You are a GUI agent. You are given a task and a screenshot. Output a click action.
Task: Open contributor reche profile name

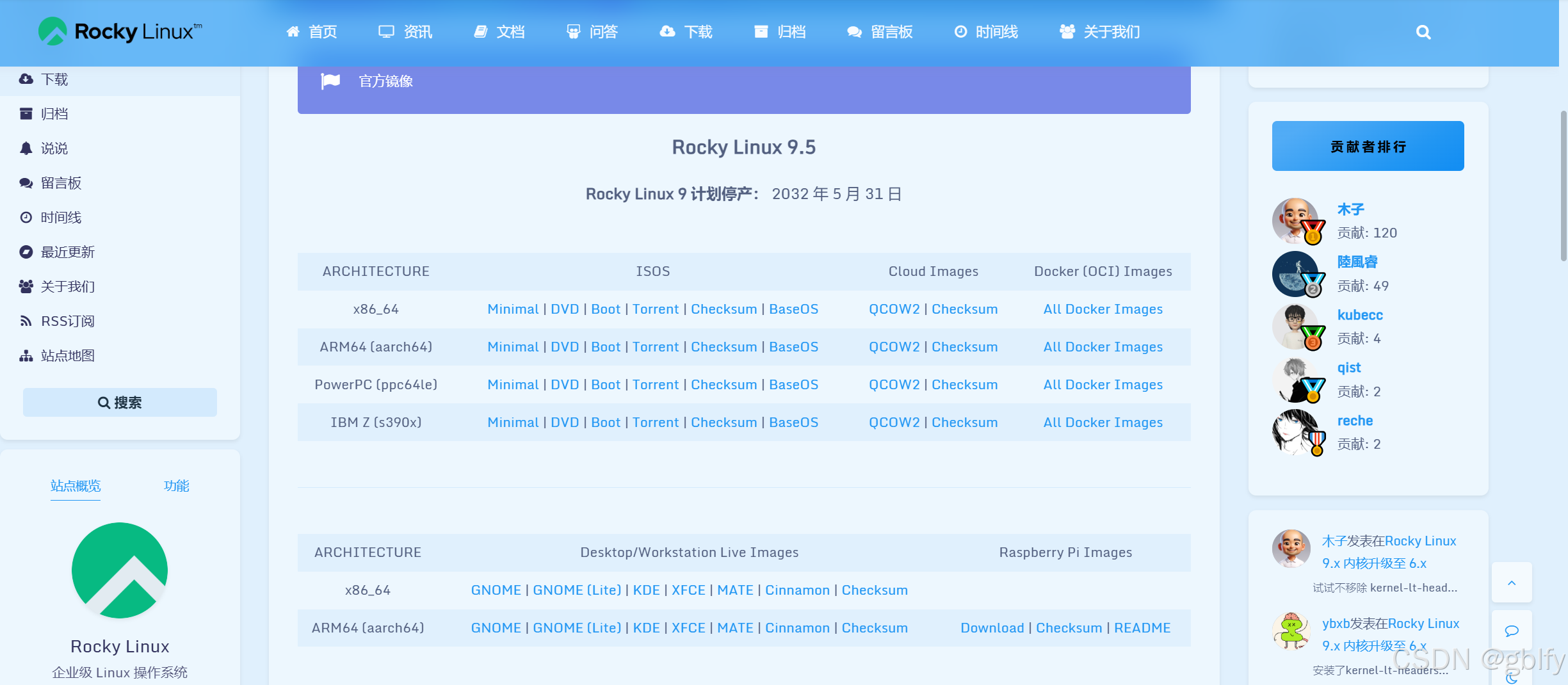coord(1355,421)
